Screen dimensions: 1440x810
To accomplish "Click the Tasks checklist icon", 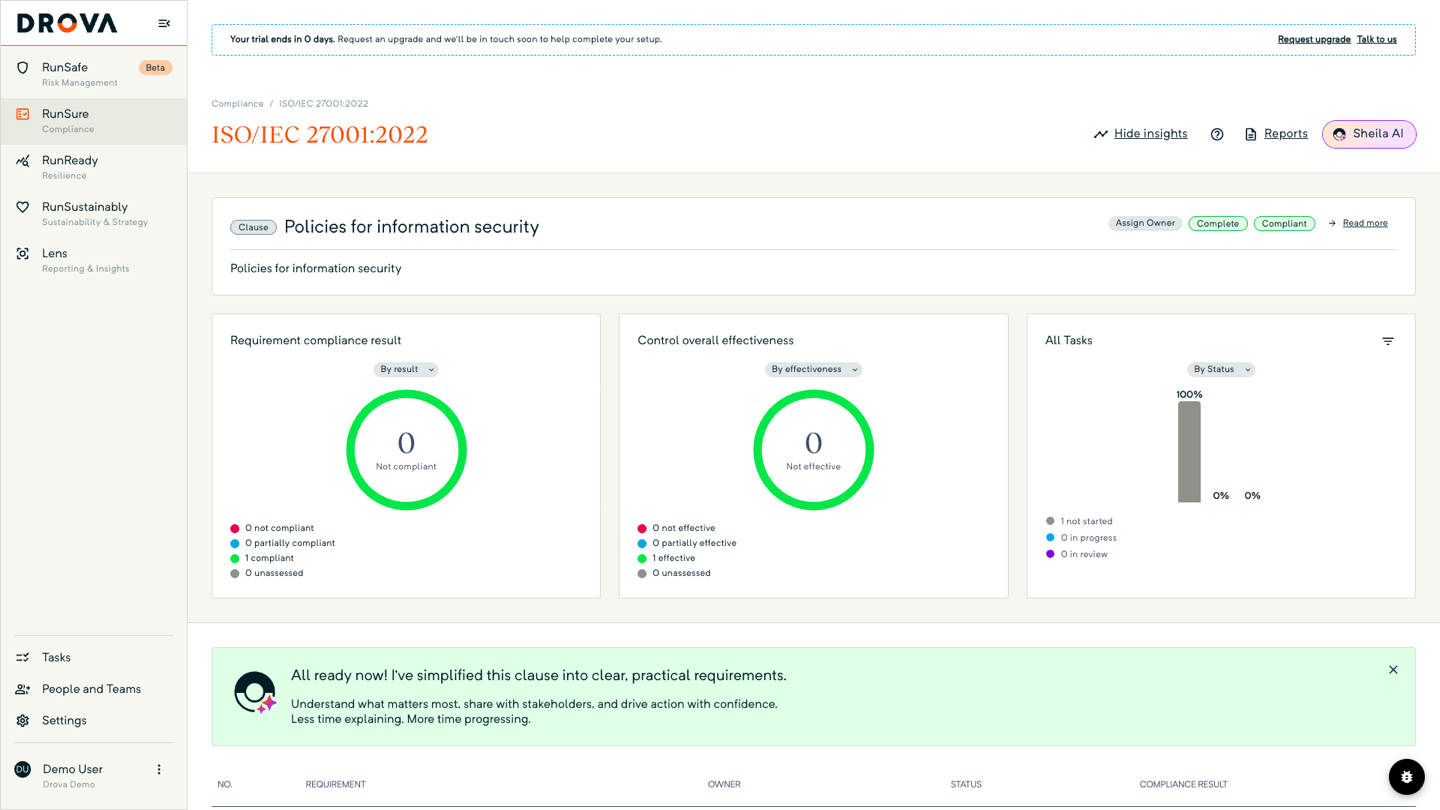I will [23, 657].
